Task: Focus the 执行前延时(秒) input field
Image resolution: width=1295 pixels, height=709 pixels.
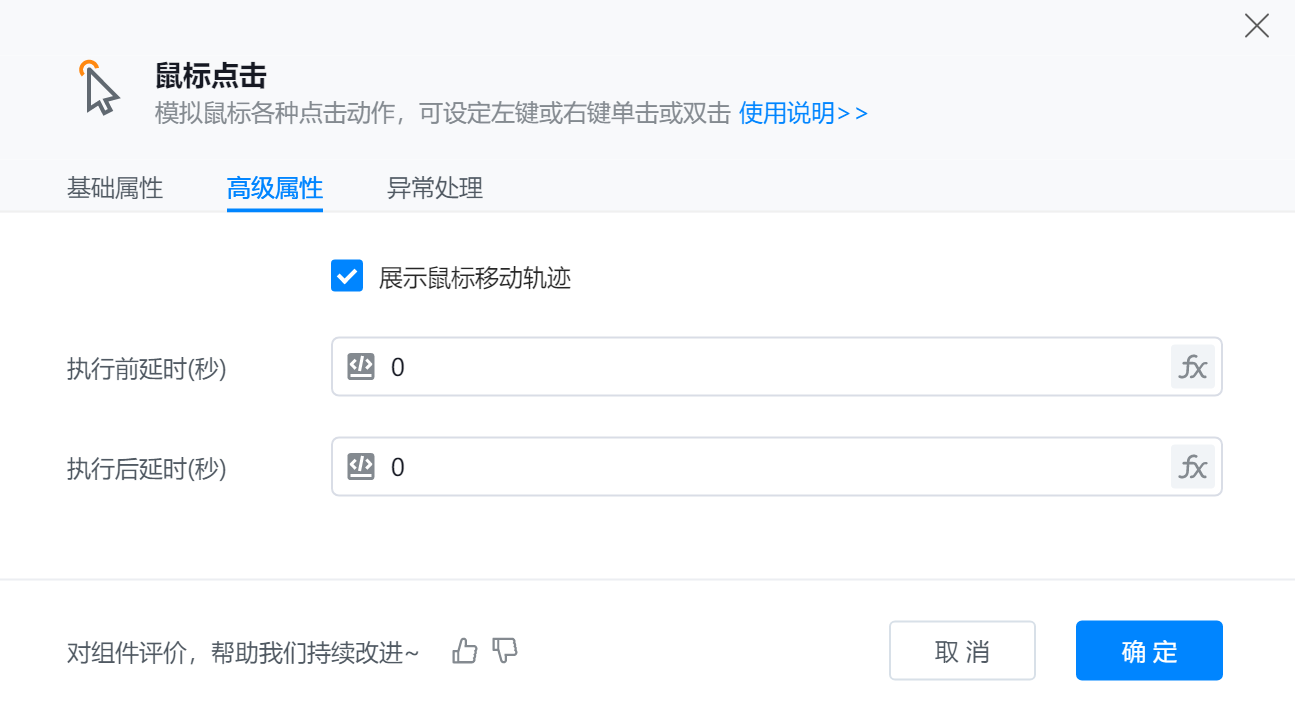Action: (x=770, y=367)
